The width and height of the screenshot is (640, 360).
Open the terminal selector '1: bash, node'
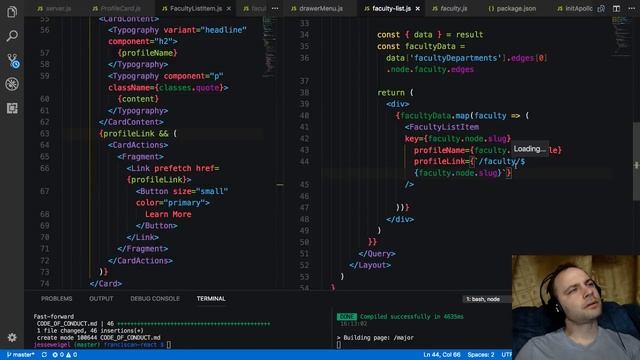[x=487, y=299]
